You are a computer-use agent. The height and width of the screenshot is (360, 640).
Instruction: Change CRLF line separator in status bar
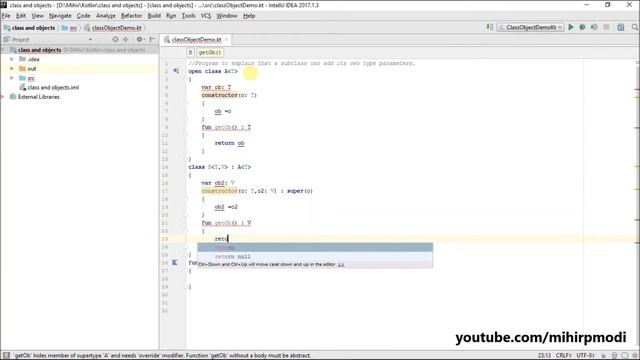[563, 356]
